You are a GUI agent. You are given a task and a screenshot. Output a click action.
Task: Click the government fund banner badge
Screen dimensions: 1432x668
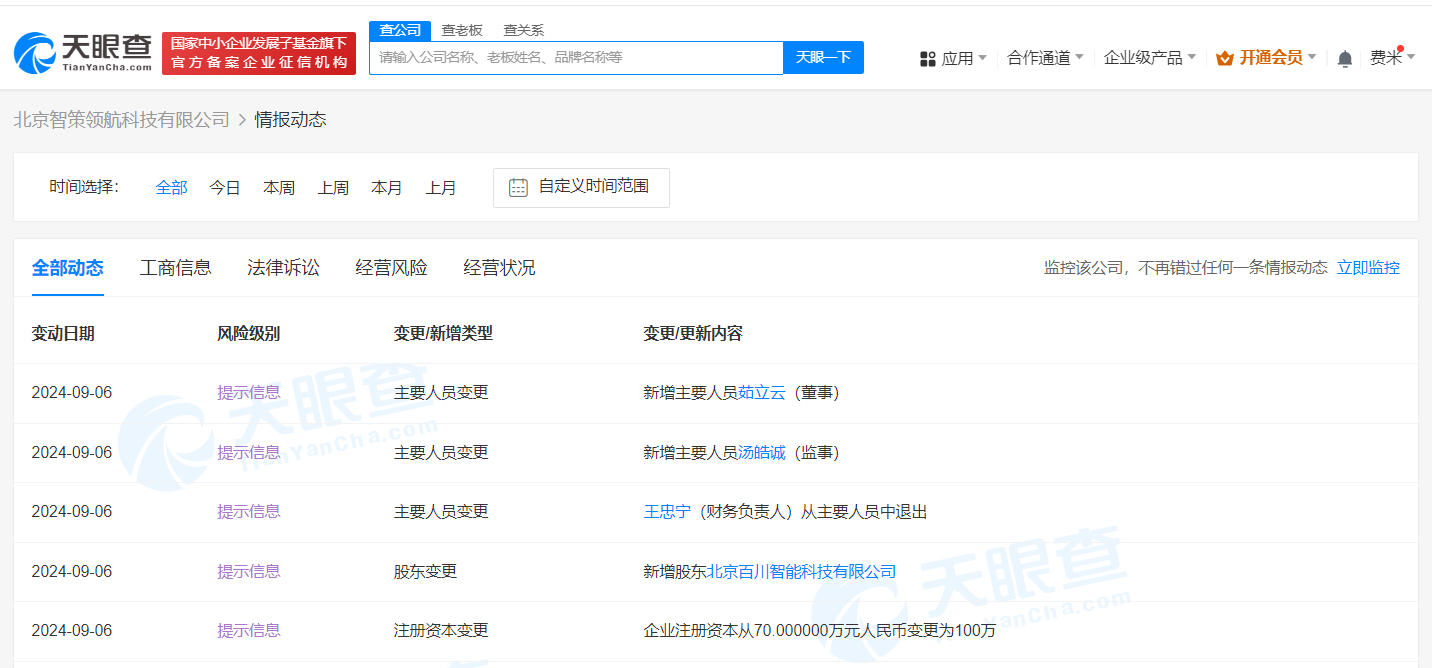259,53
